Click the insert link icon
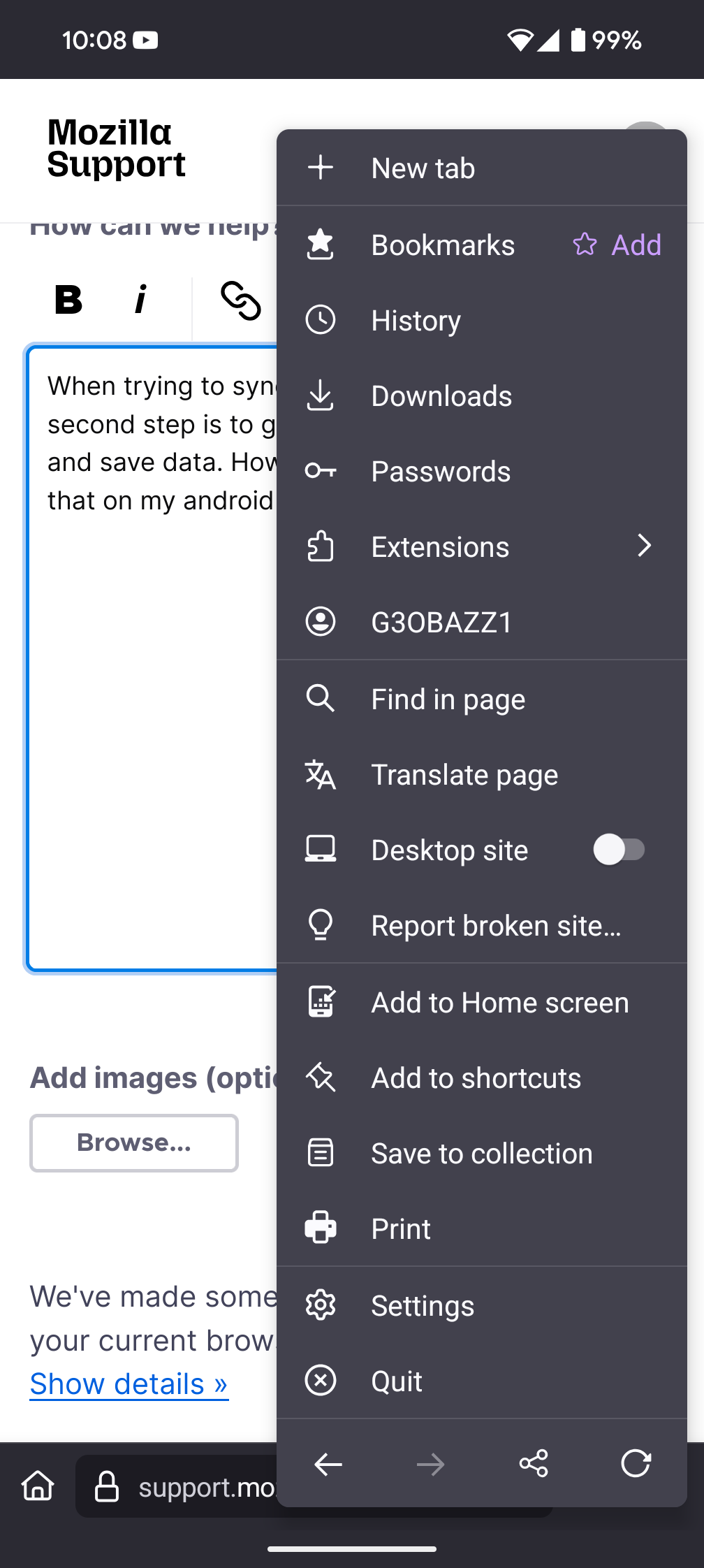The width and height of the screenshot is (704, 1568). click(x=240, y=300)
